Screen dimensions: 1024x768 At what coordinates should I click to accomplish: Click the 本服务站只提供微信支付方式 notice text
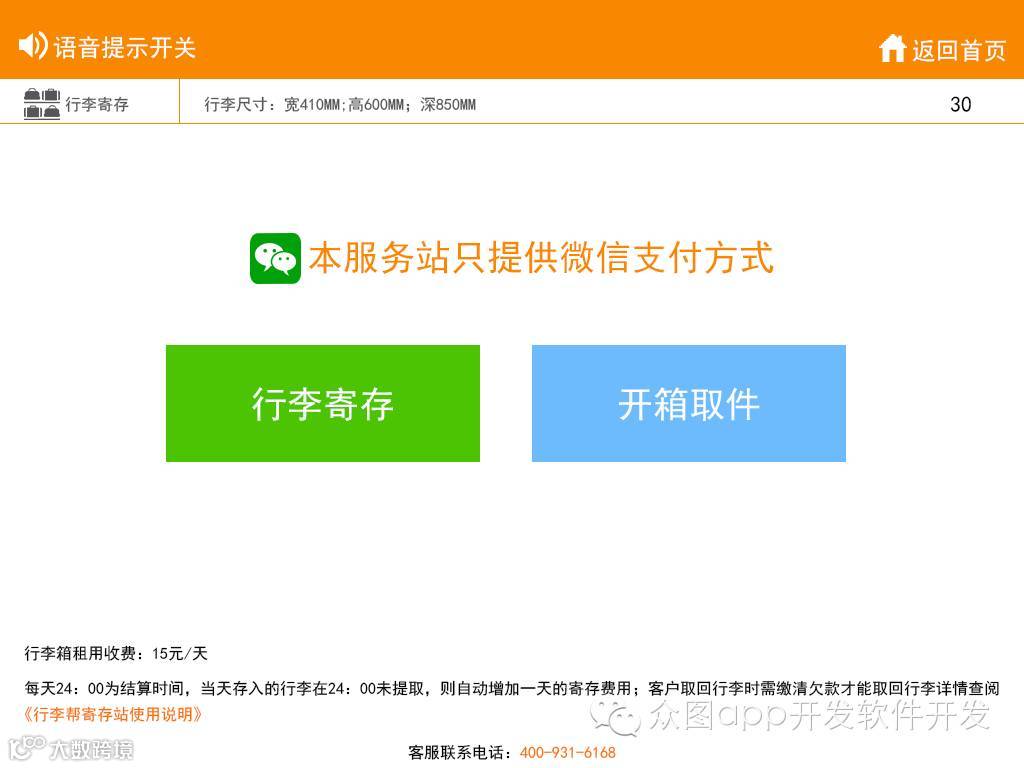541,257
